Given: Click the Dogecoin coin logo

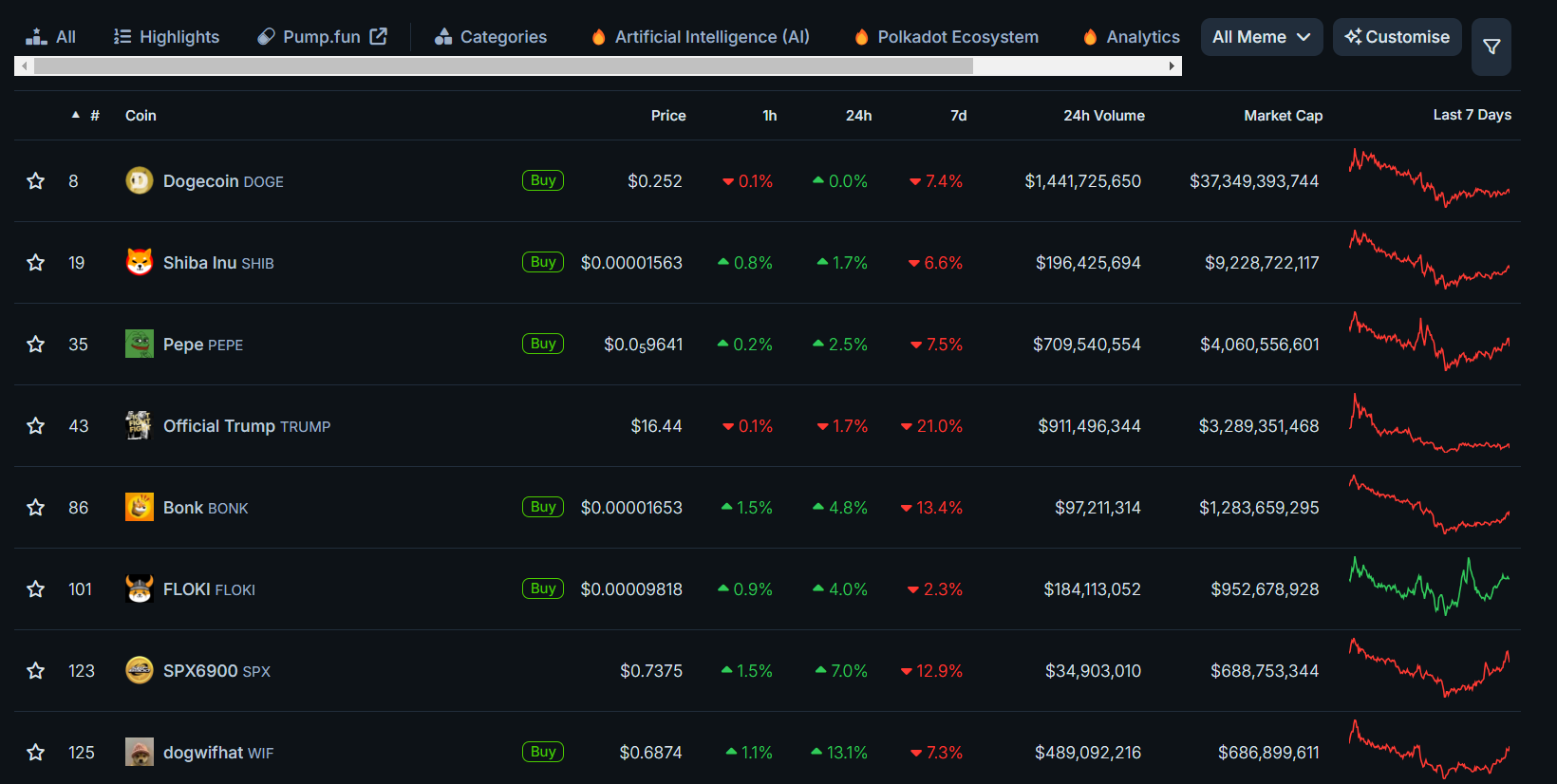Looking at the screenshot, I should pyautogui.click(x=140, y=180).
